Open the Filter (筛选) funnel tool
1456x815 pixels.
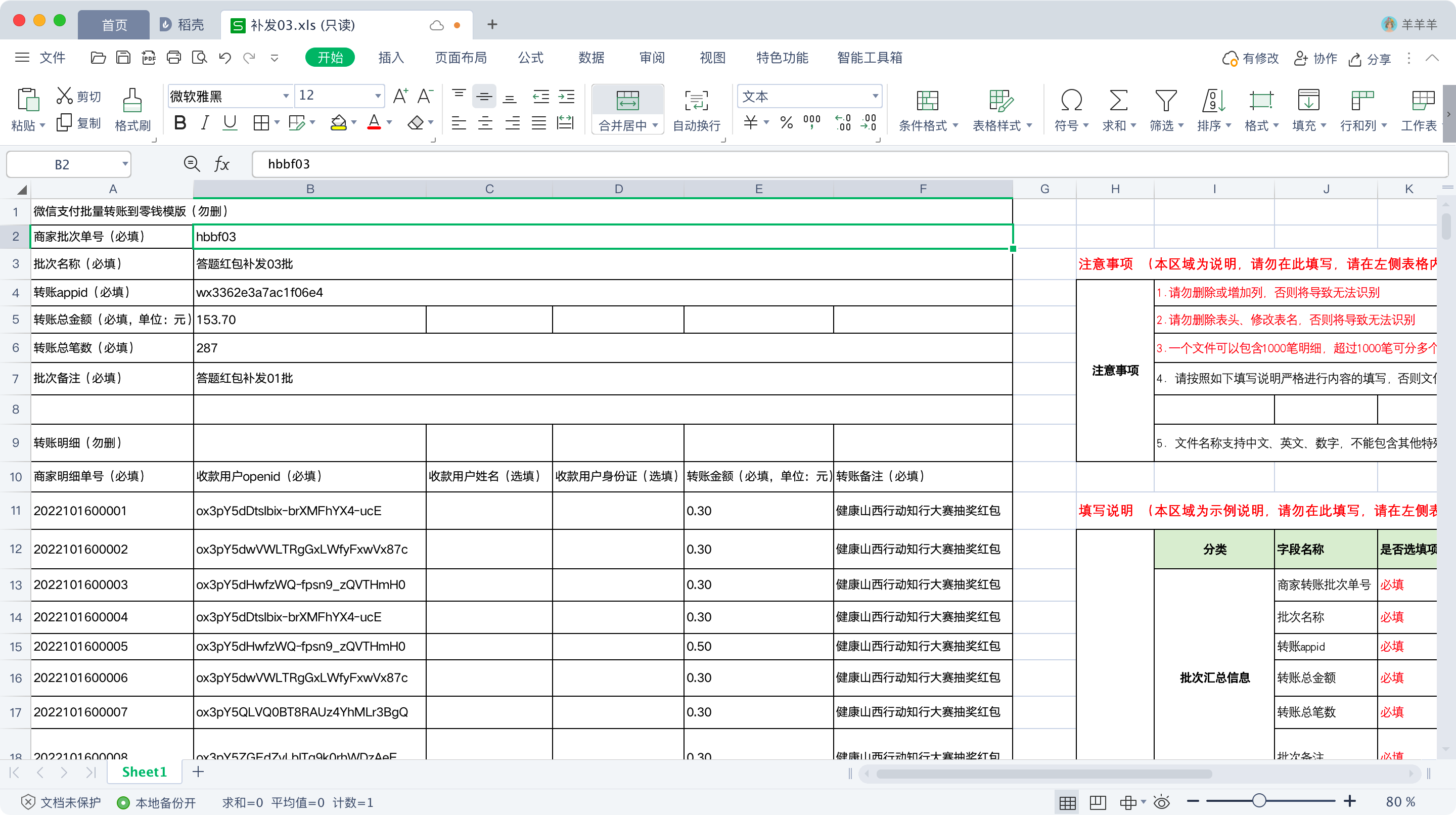click(x=1165, y=101)
